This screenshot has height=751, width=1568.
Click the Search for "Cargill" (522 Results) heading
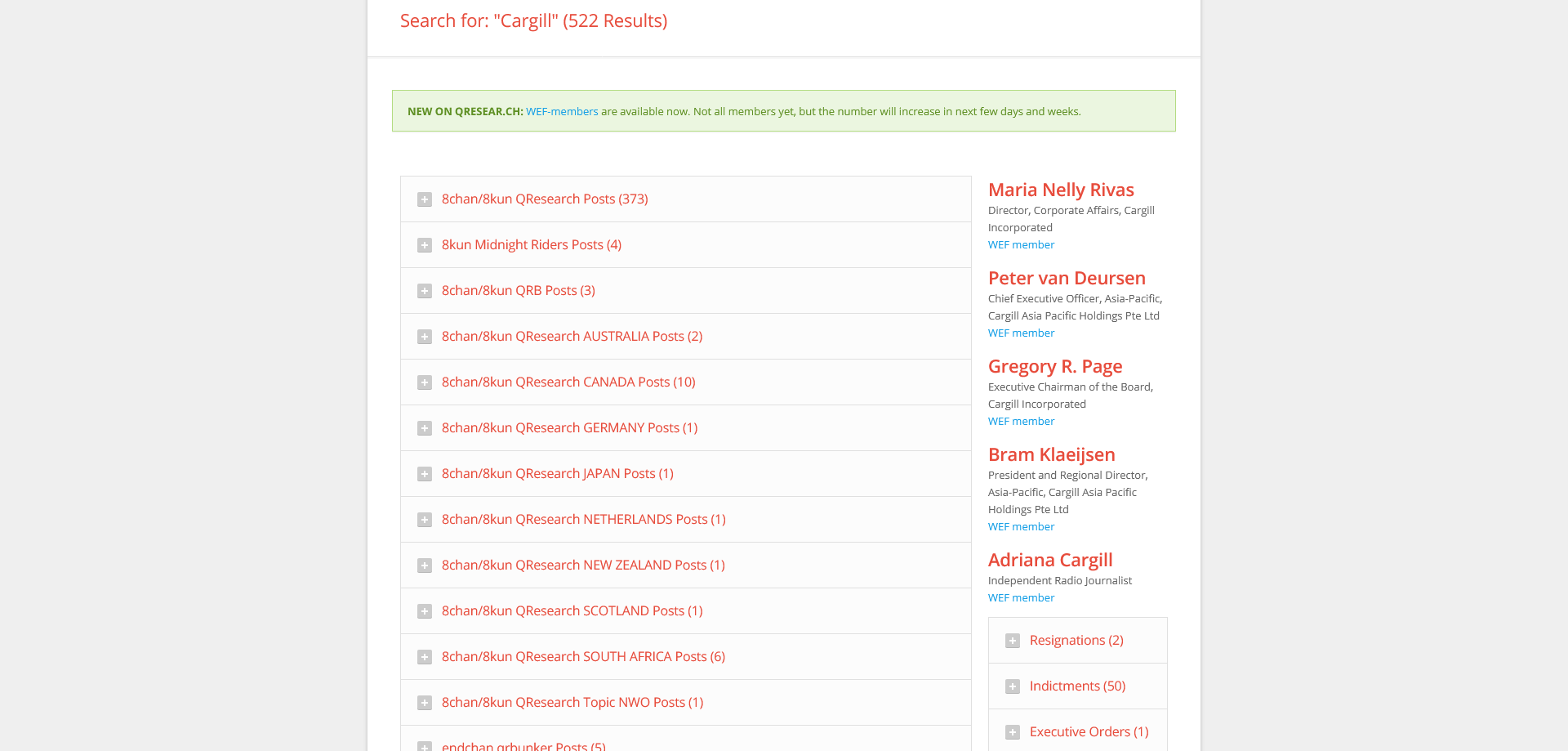[x=533, y=20]
